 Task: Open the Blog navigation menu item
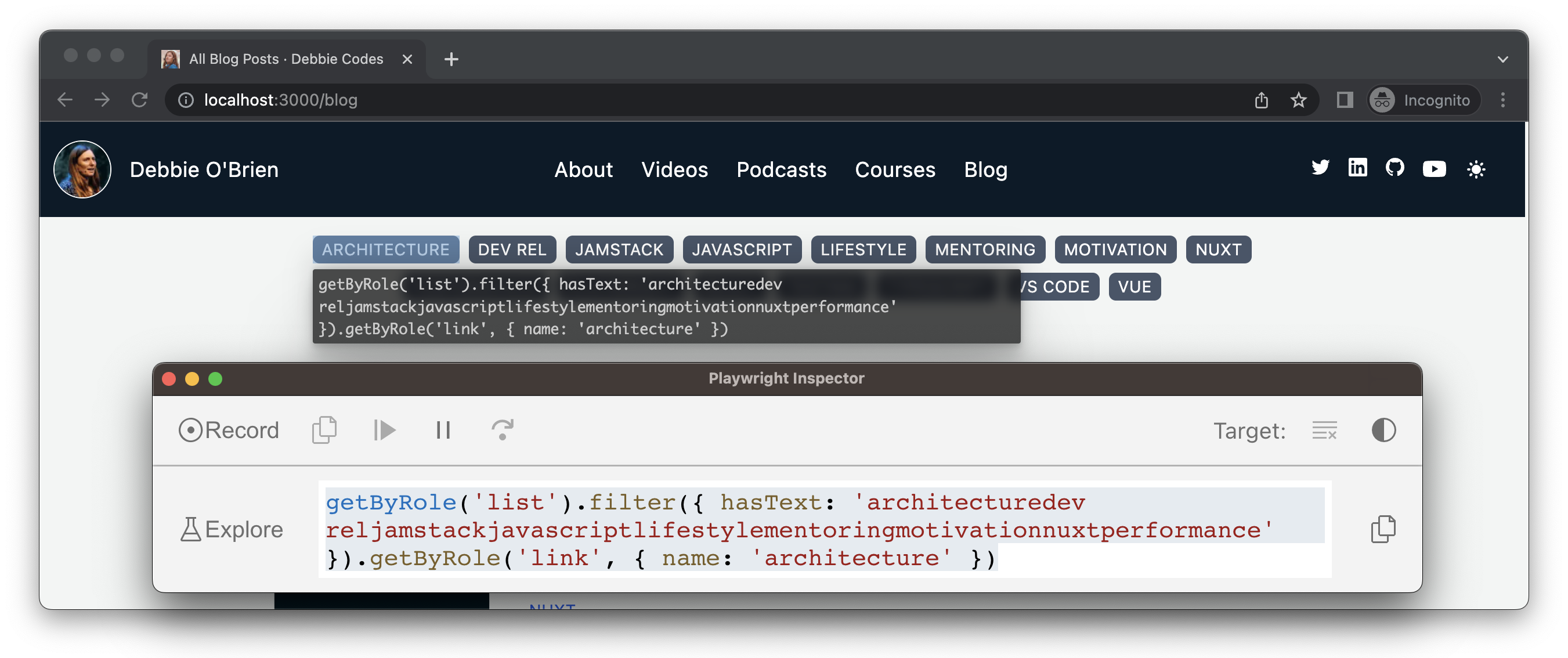click(985, 169)
